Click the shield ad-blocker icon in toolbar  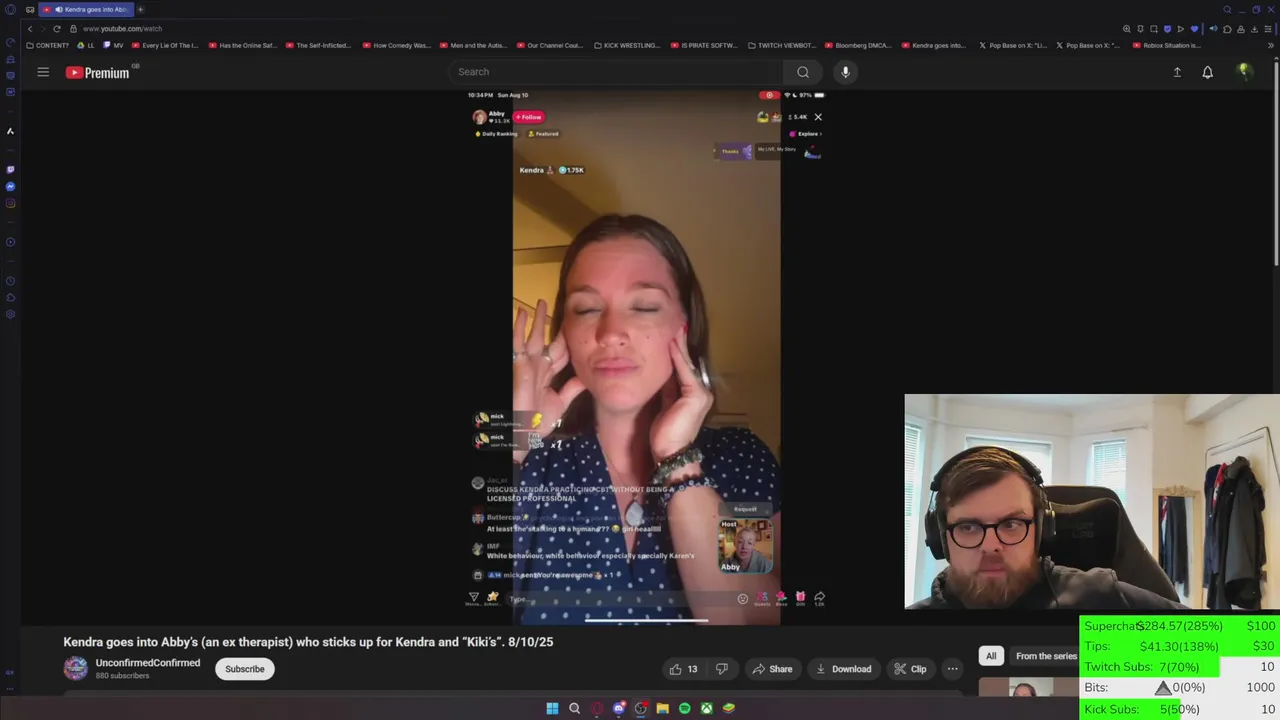click(1167, 29)
